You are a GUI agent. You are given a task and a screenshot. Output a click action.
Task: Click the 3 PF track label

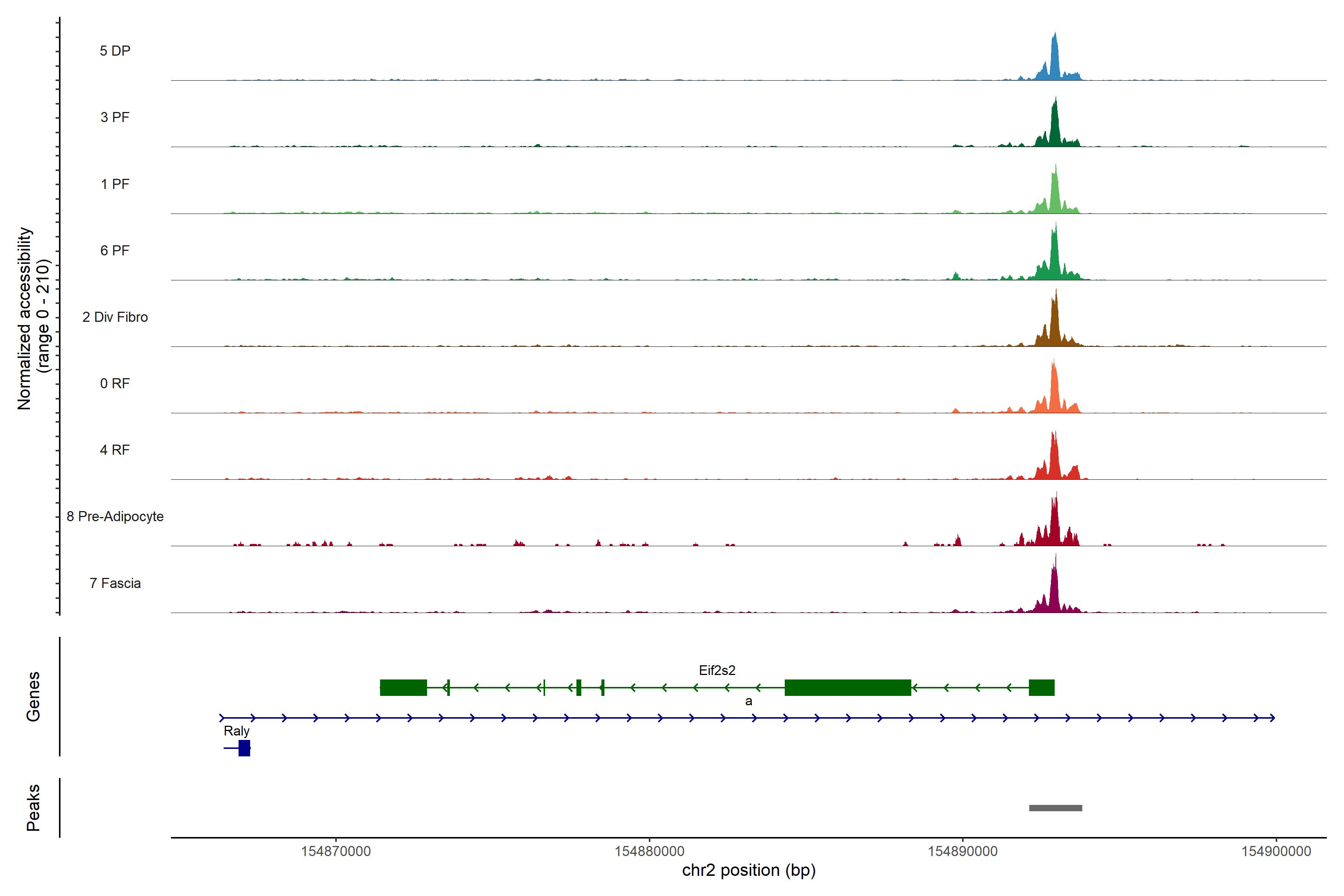(115, 117)
